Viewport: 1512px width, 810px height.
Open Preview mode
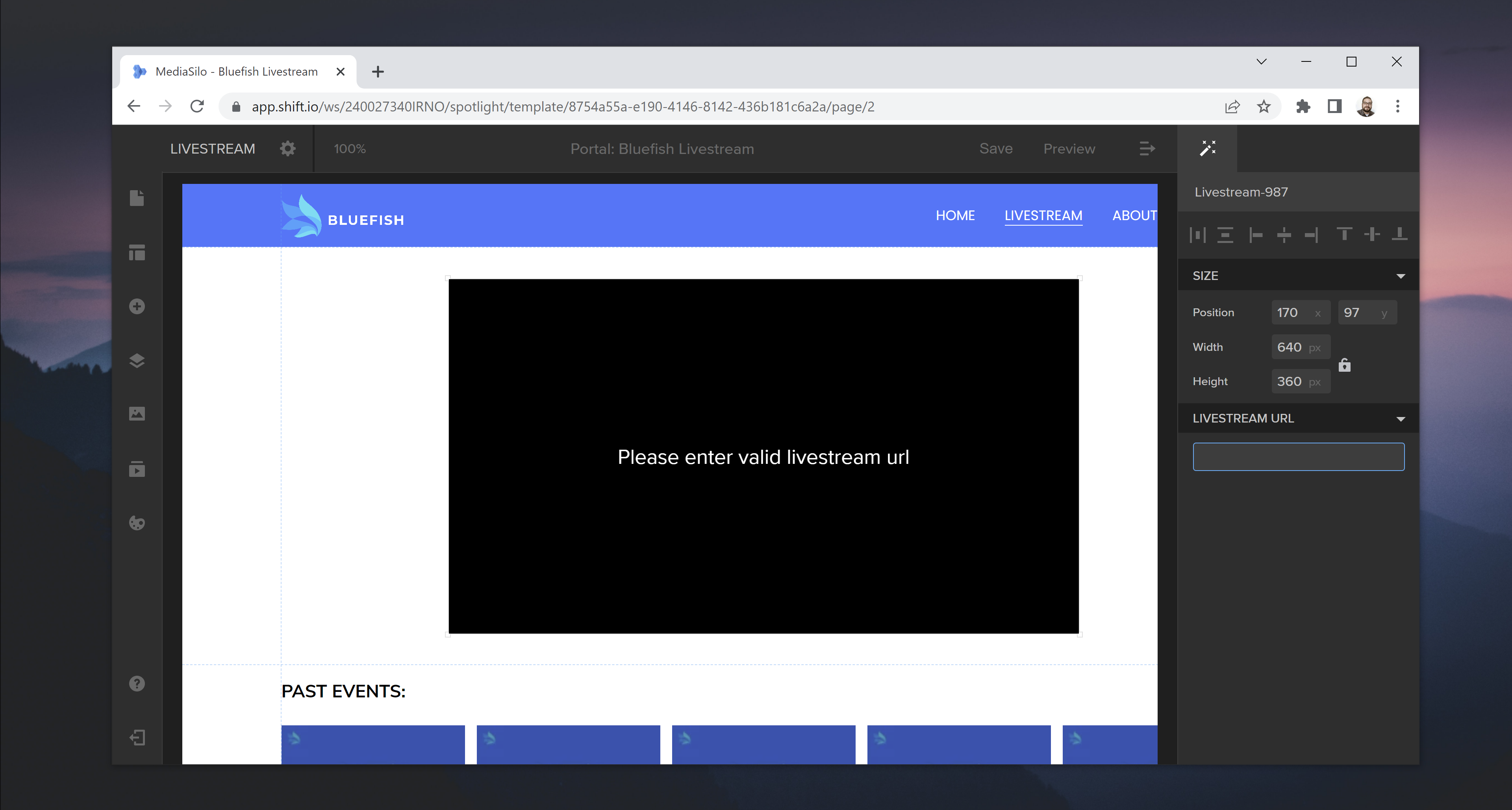1069,148
